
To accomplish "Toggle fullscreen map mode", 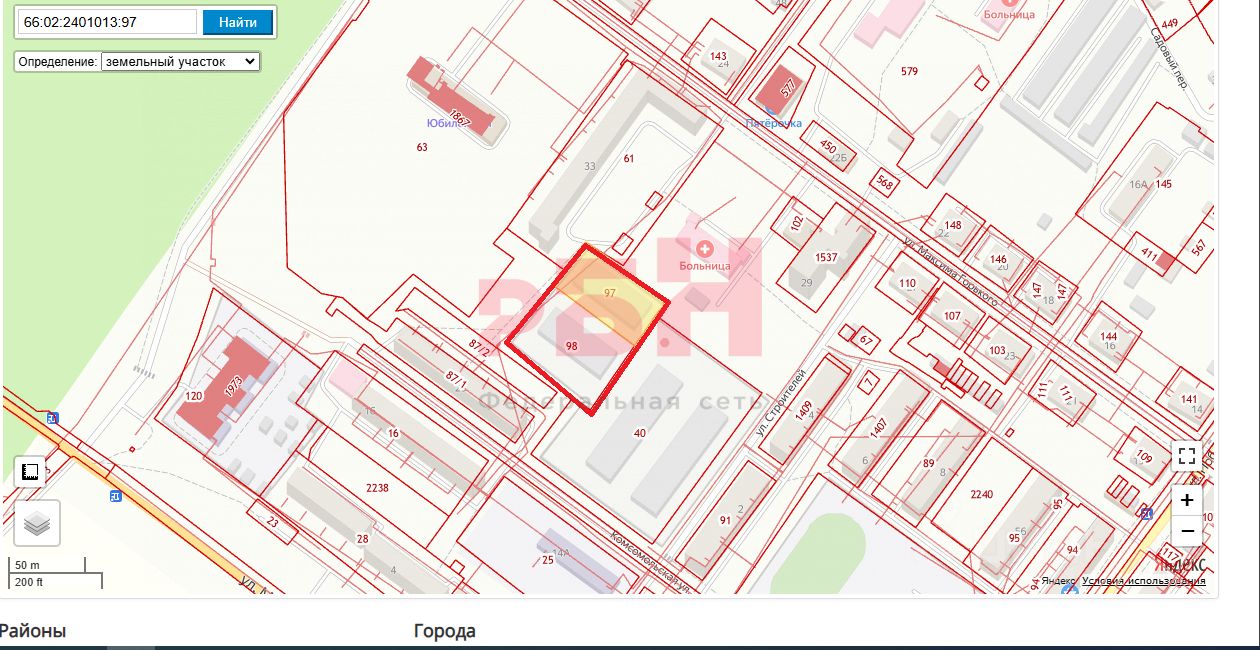I will [x=1187, y=457].
